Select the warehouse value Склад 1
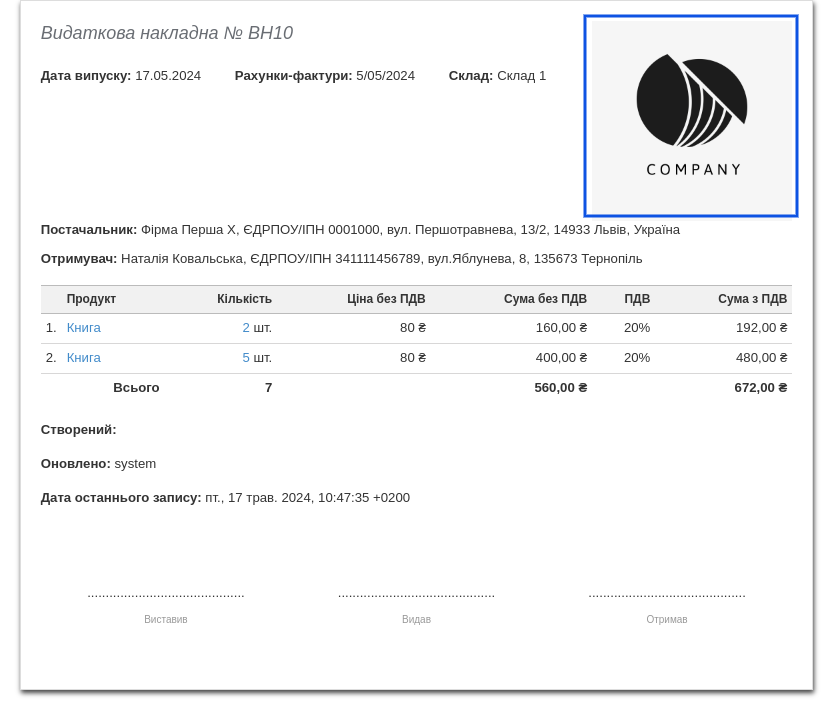Screen dimensions: 832x702 pyautogui.click(x=521, y=75)
